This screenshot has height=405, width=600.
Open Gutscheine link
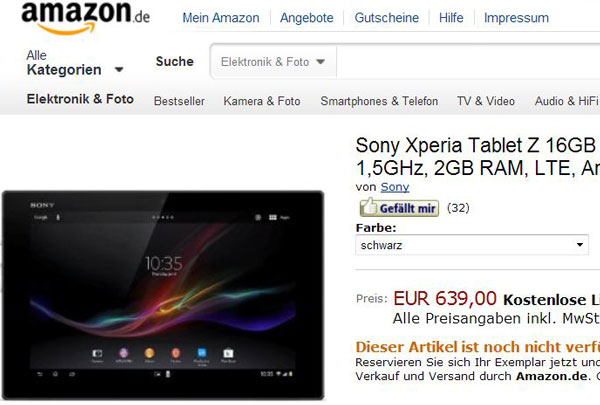[x=386, y=18]
